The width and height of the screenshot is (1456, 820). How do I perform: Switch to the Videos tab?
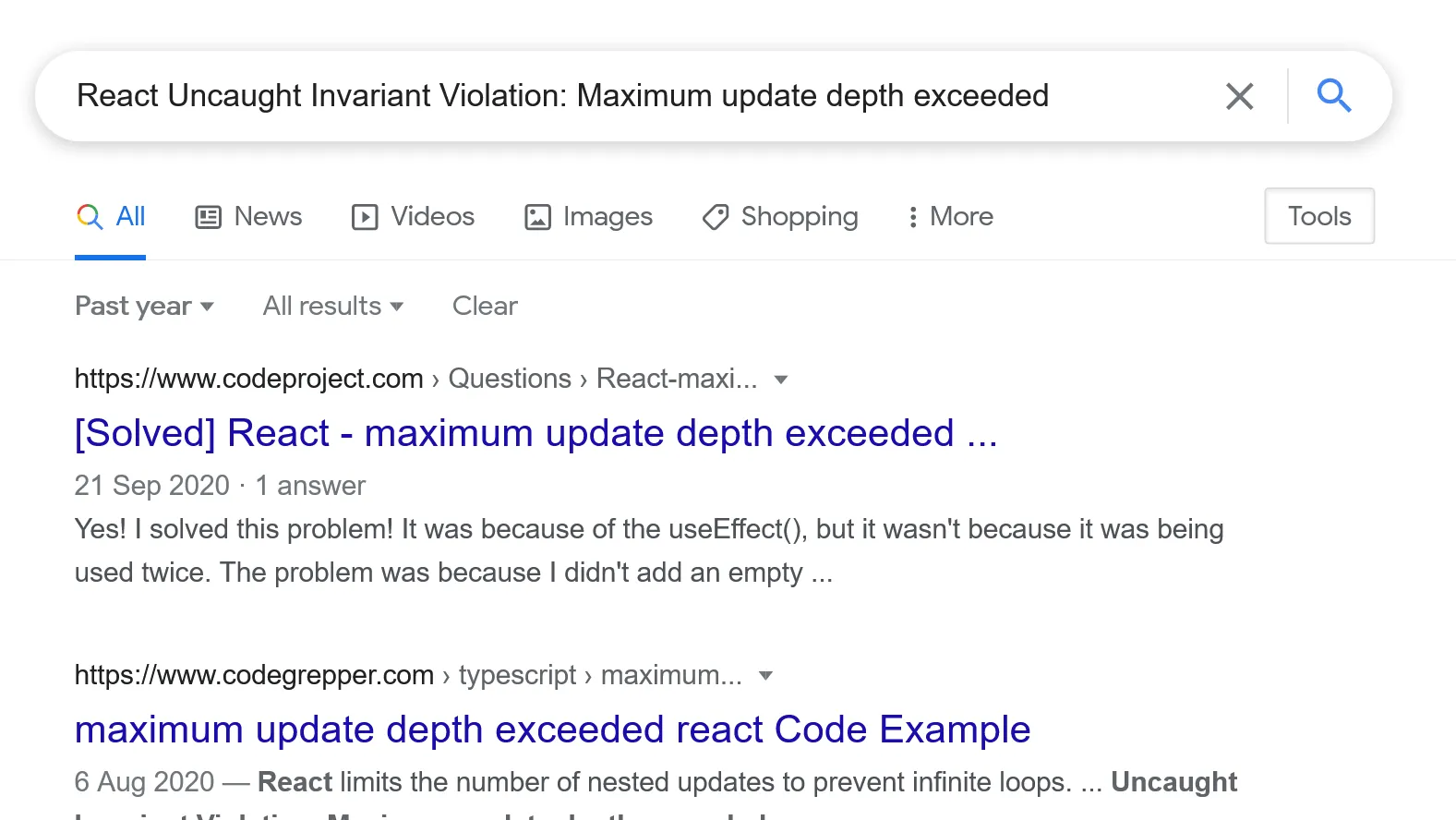tap(413, 216)
